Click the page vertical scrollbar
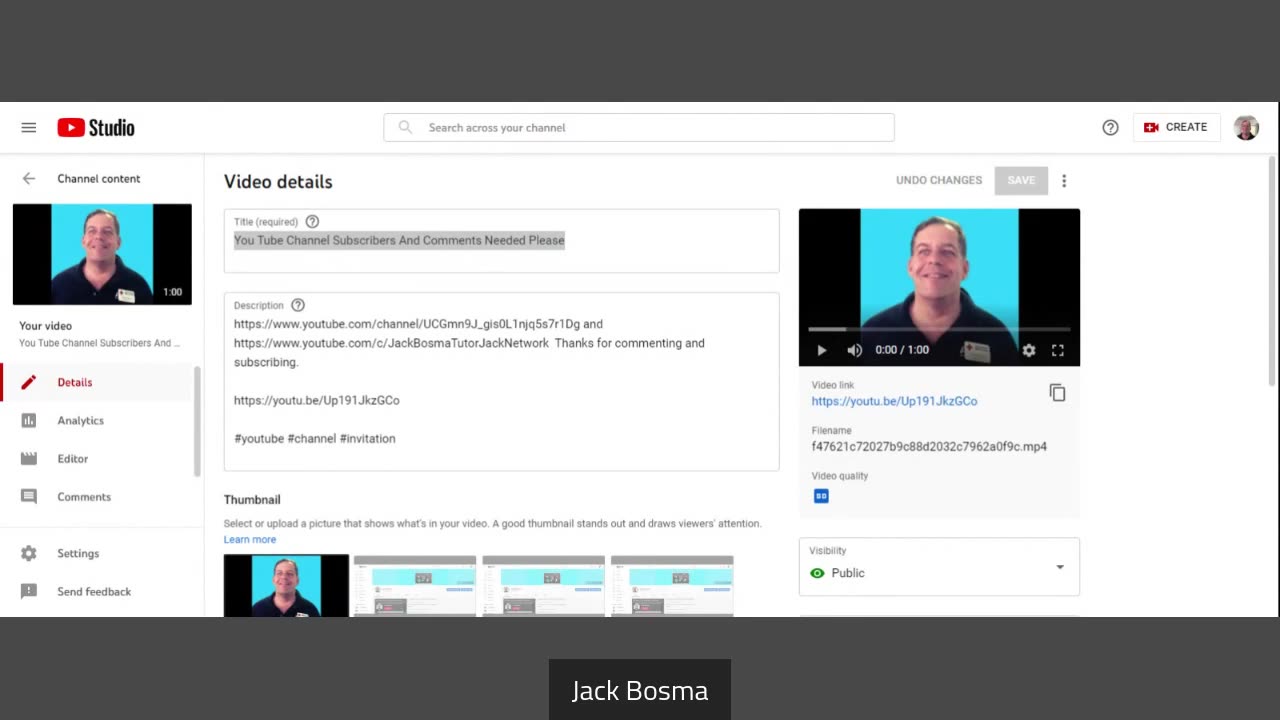The width and height of the screenshot is (1280, 720). coord(1272,270)
